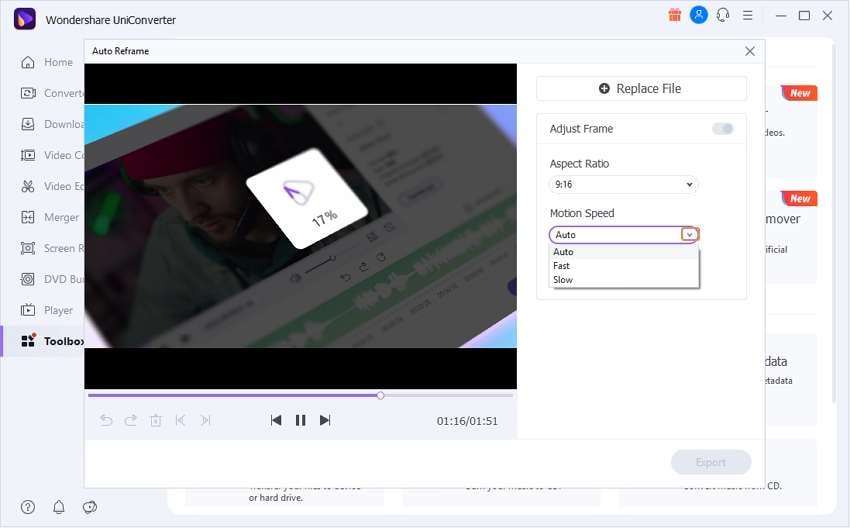Screen dimensions: 850x528
Task: Click the support headset icon
Action: pos(723,15)
